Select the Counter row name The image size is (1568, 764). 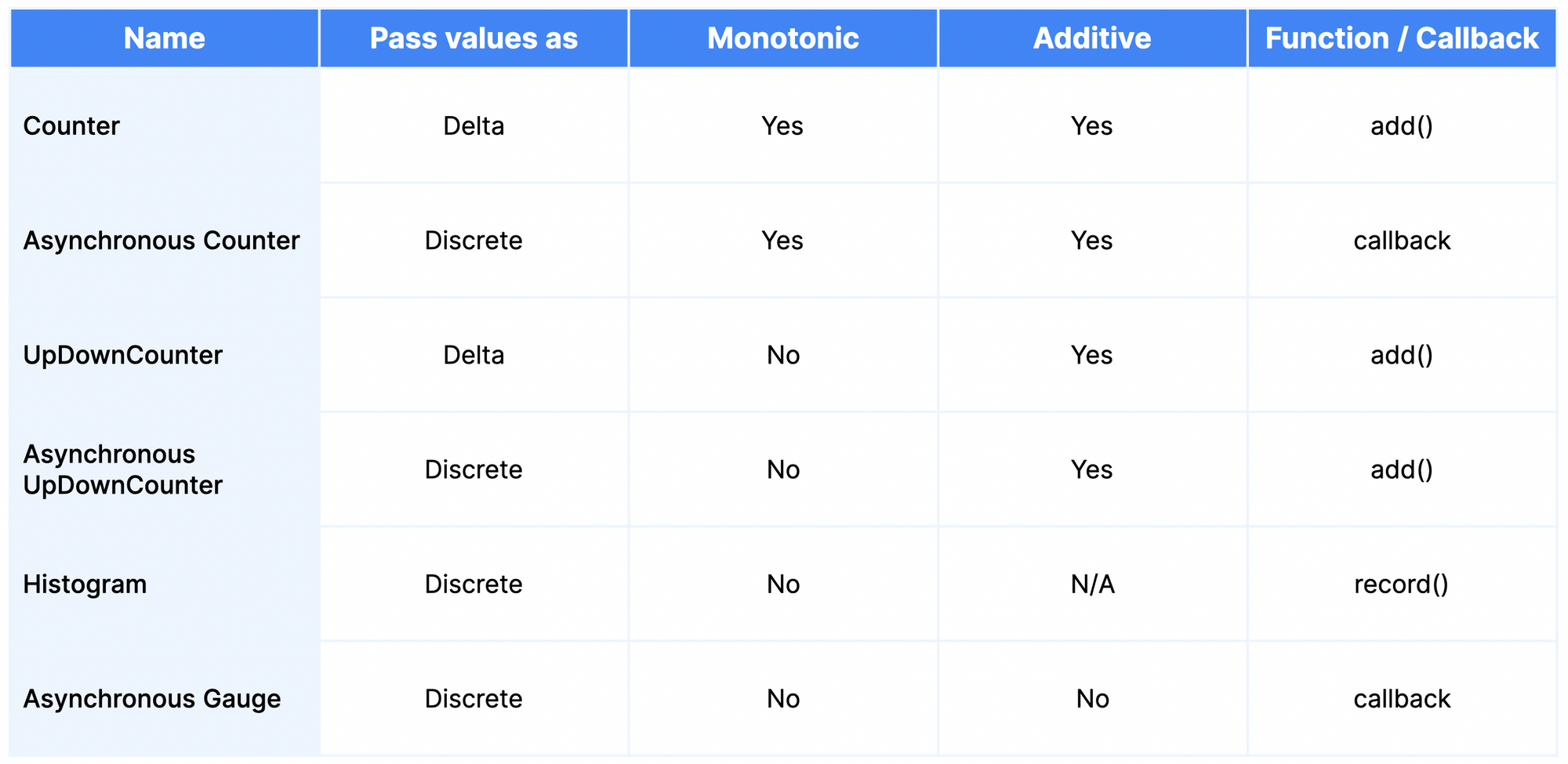click(71, 125)
